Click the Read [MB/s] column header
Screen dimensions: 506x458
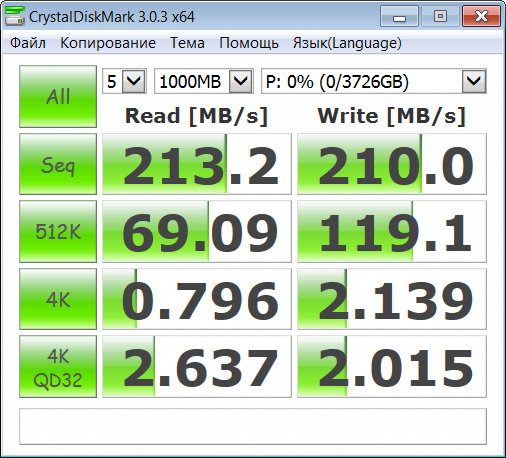(197, 116)
